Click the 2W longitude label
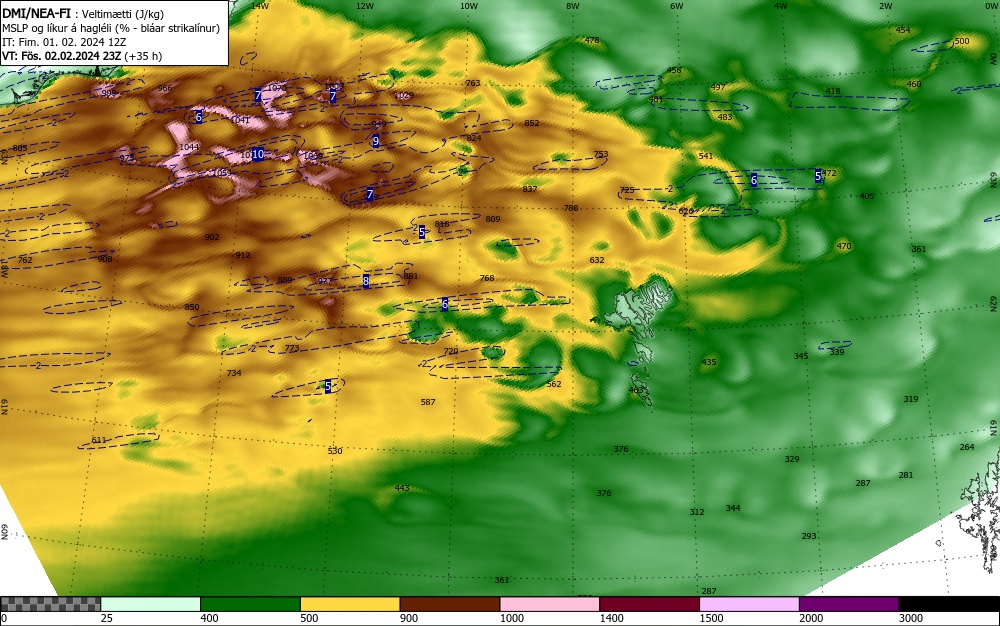 coord(885,6)
